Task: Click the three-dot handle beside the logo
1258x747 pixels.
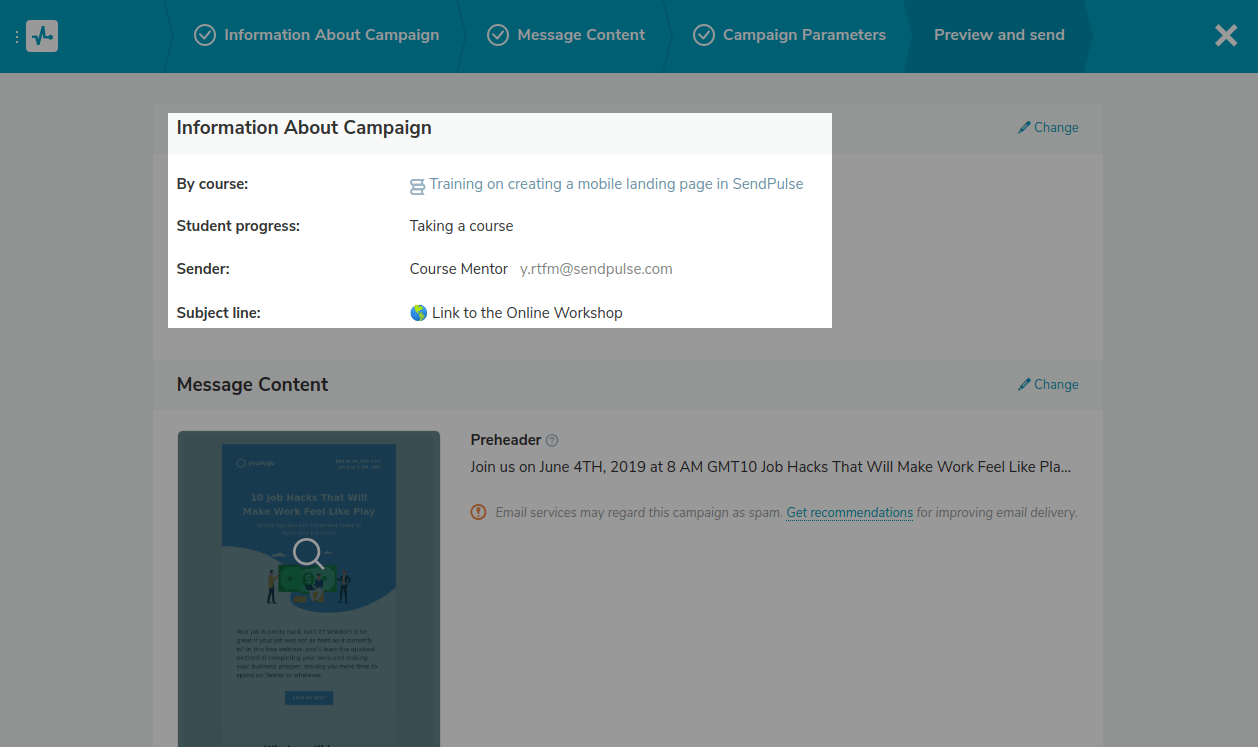Action: (17, 37)
